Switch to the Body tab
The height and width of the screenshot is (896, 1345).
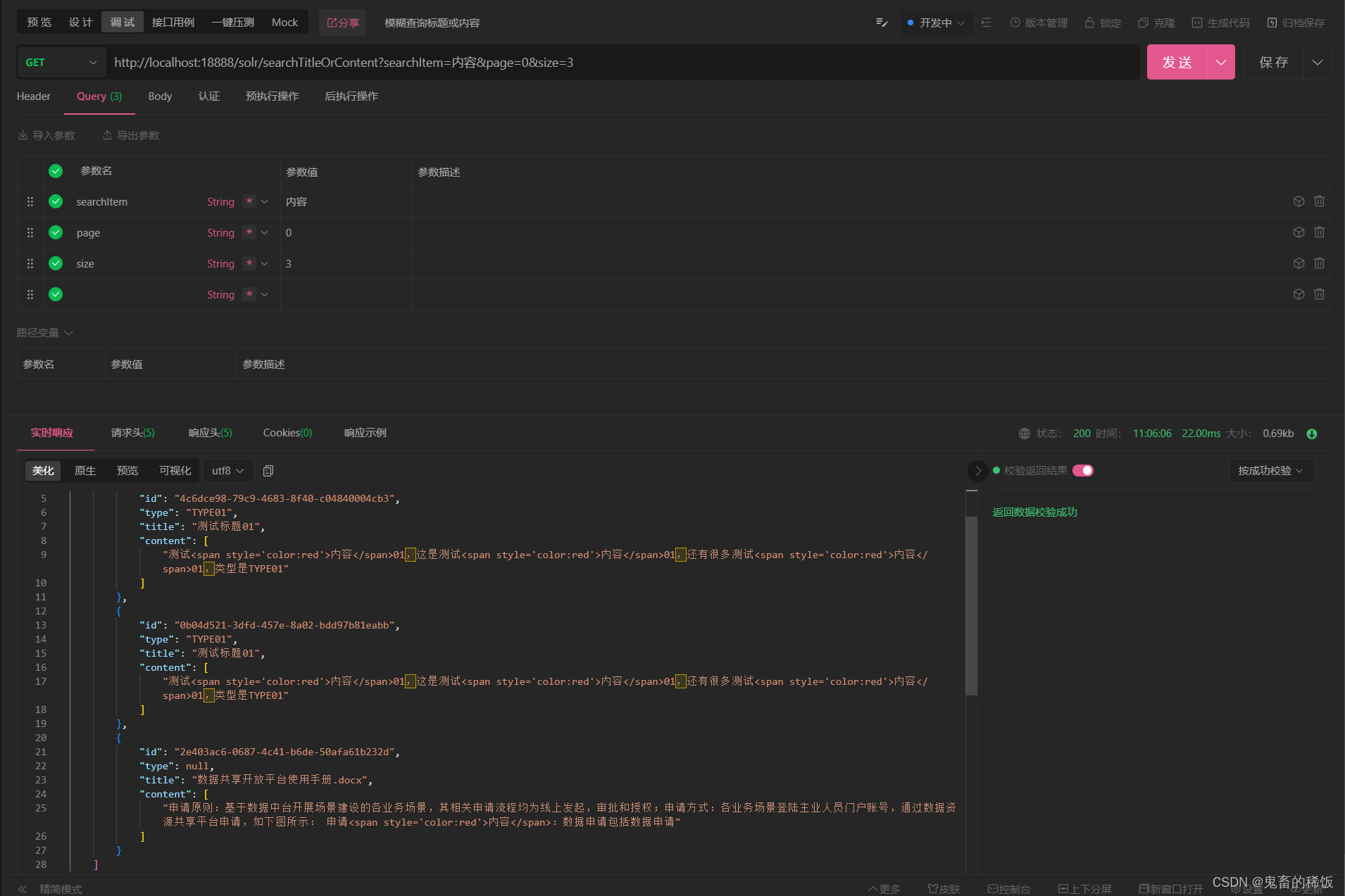pos(160,96)
